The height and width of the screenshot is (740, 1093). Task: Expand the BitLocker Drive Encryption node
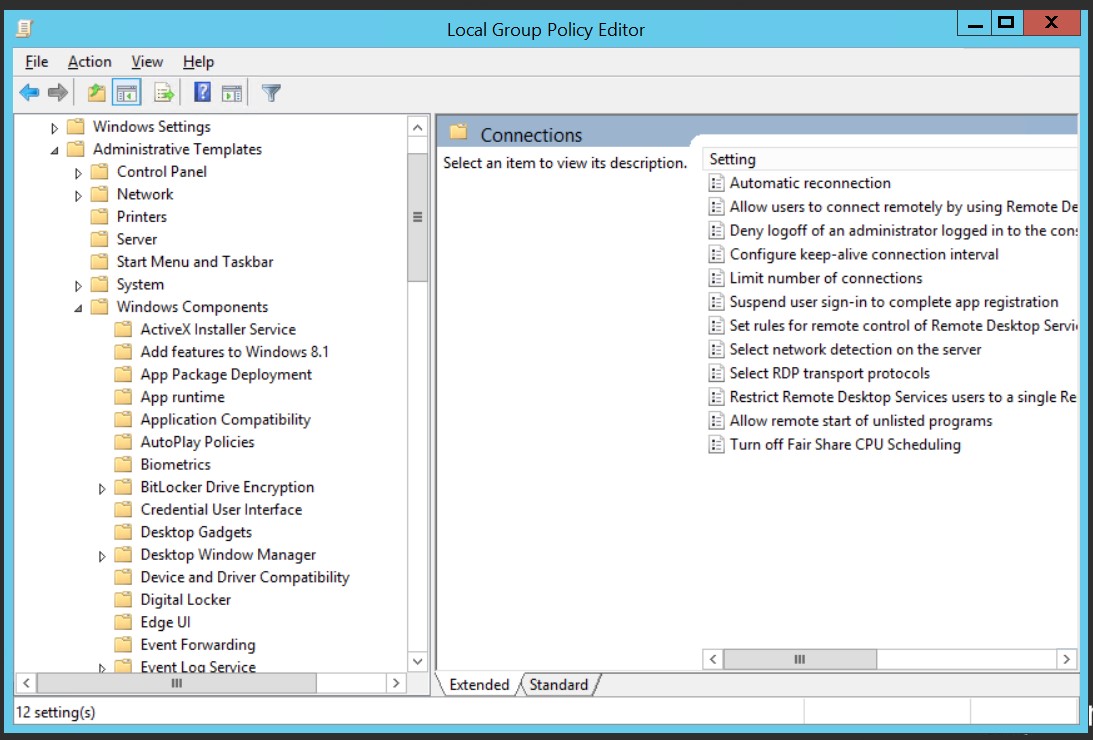pos(102,489)
